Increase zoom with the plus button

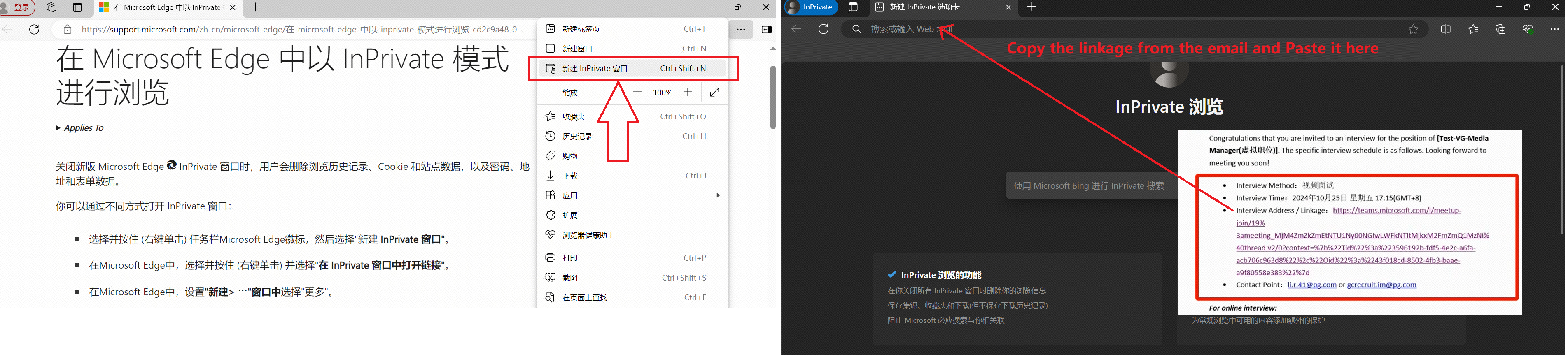point(688,93)
